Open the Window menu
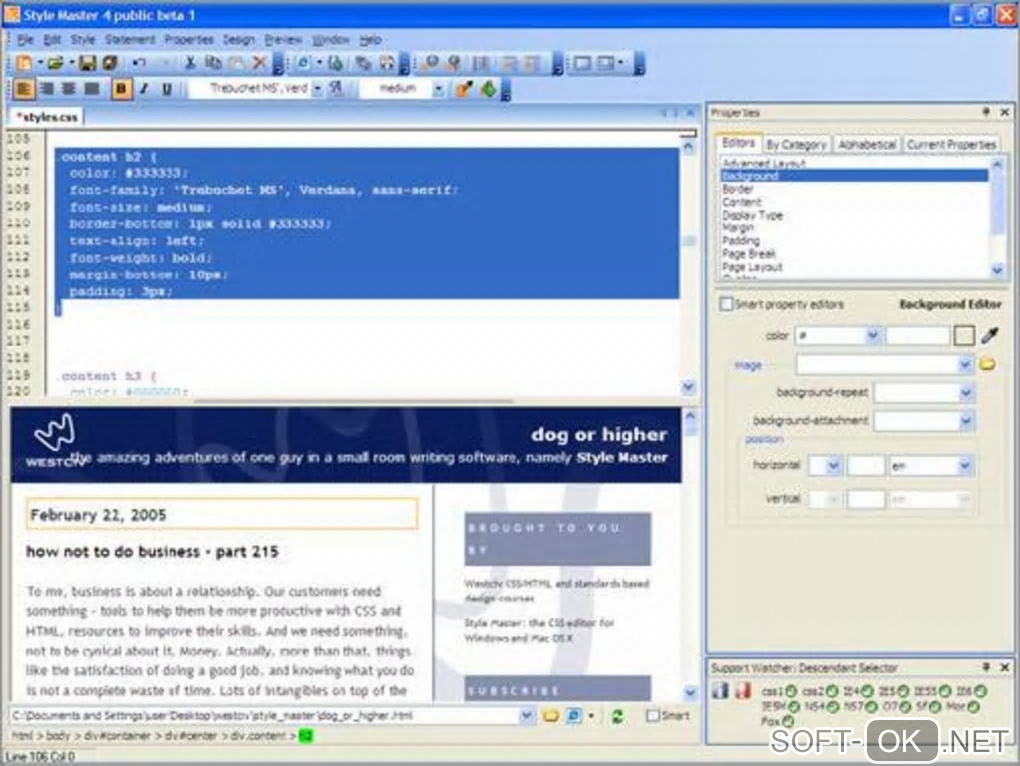Image resolution: width=1020 pixels, height=766 pixels. click(x=330, y=40)
